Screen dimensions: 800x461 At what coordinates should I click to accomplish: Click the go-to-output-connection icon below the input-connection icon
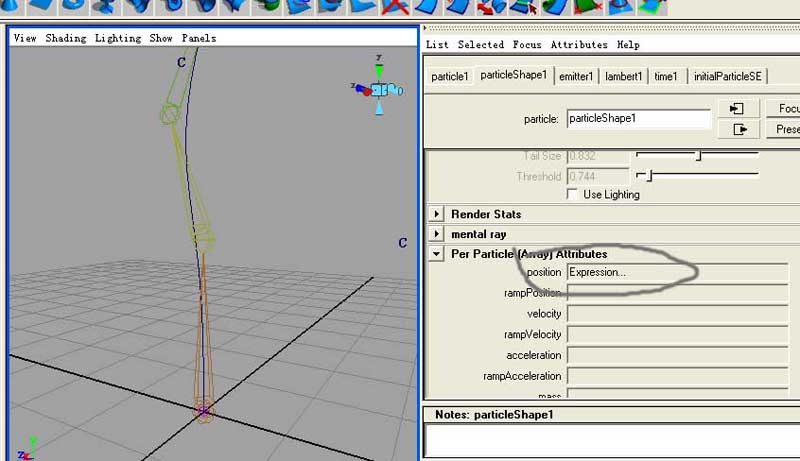[737, 129]
